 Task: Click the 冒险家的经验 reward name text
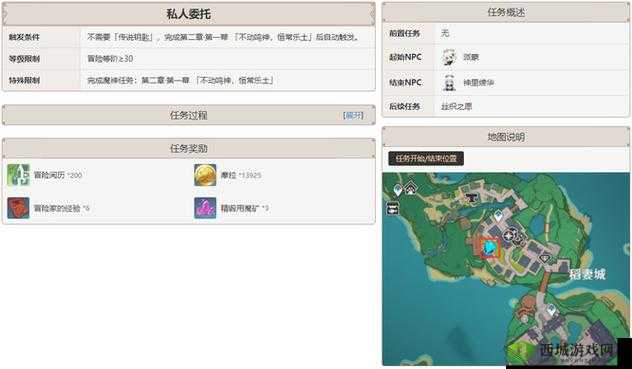(x=57, y=208)
